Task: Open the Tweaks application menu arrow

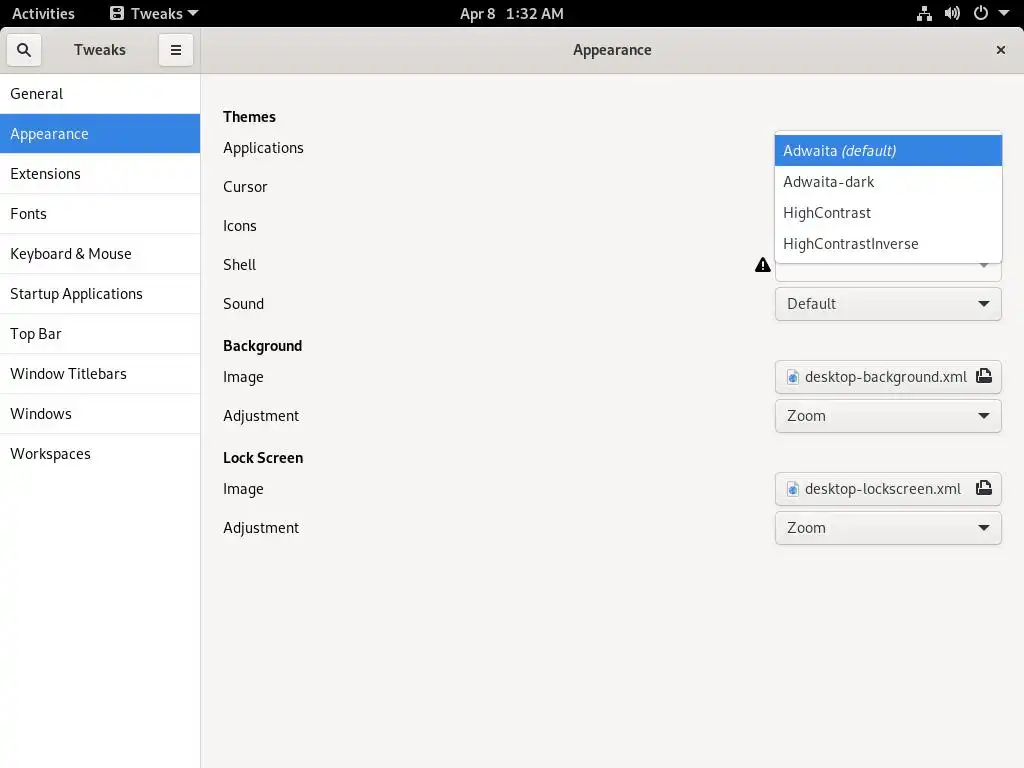Action: click(193, 13)
